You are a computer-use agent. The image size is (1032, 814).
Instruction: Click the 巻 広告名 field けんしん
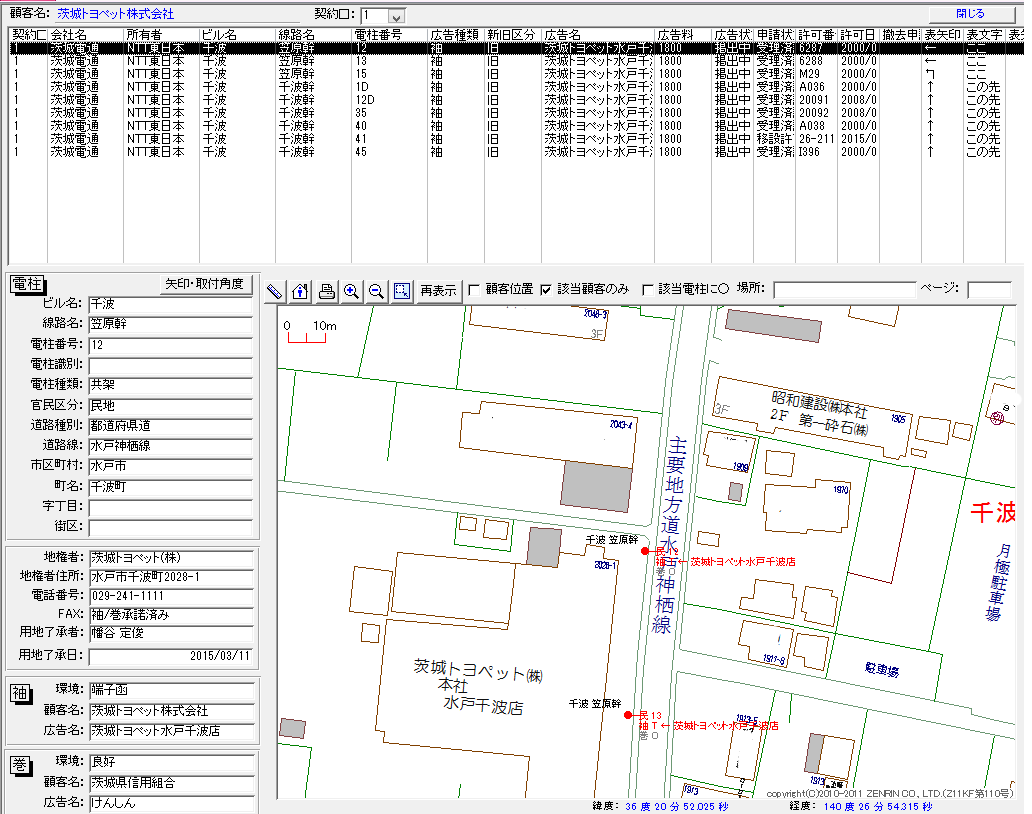pos(172,803)
